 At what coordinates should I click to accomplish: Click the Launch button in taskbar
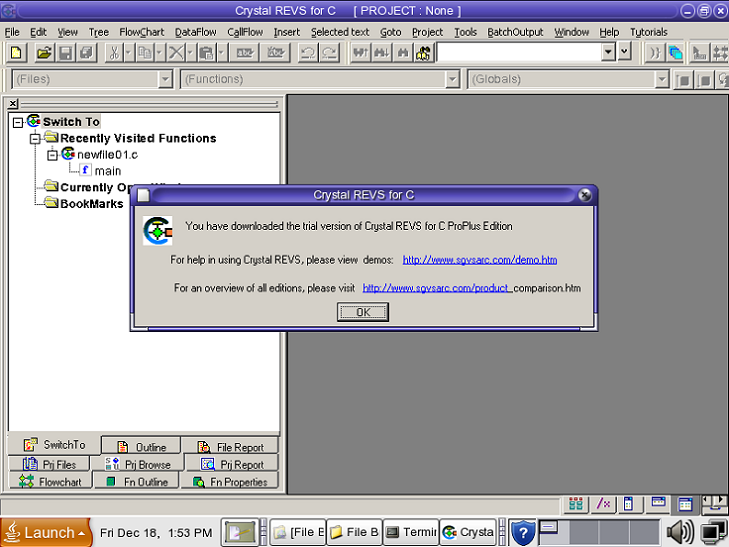46,533
